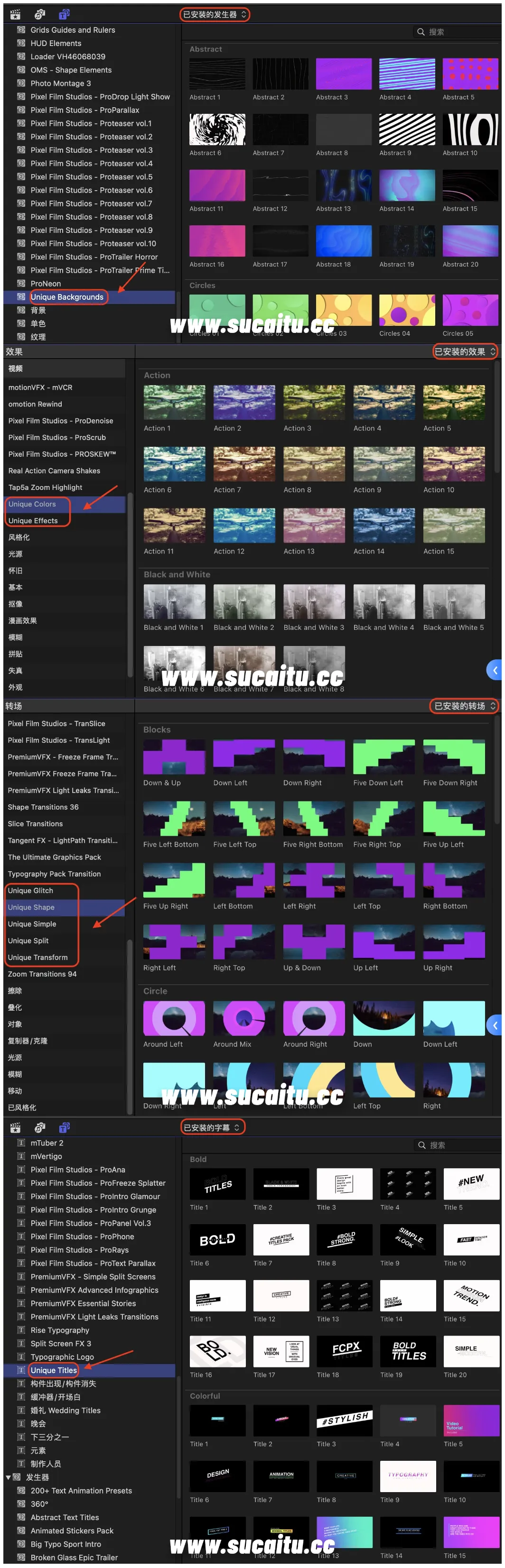Click the icon beside HUD Elements
Viewport: 505px width, 1568px height.
coord(21,43)
